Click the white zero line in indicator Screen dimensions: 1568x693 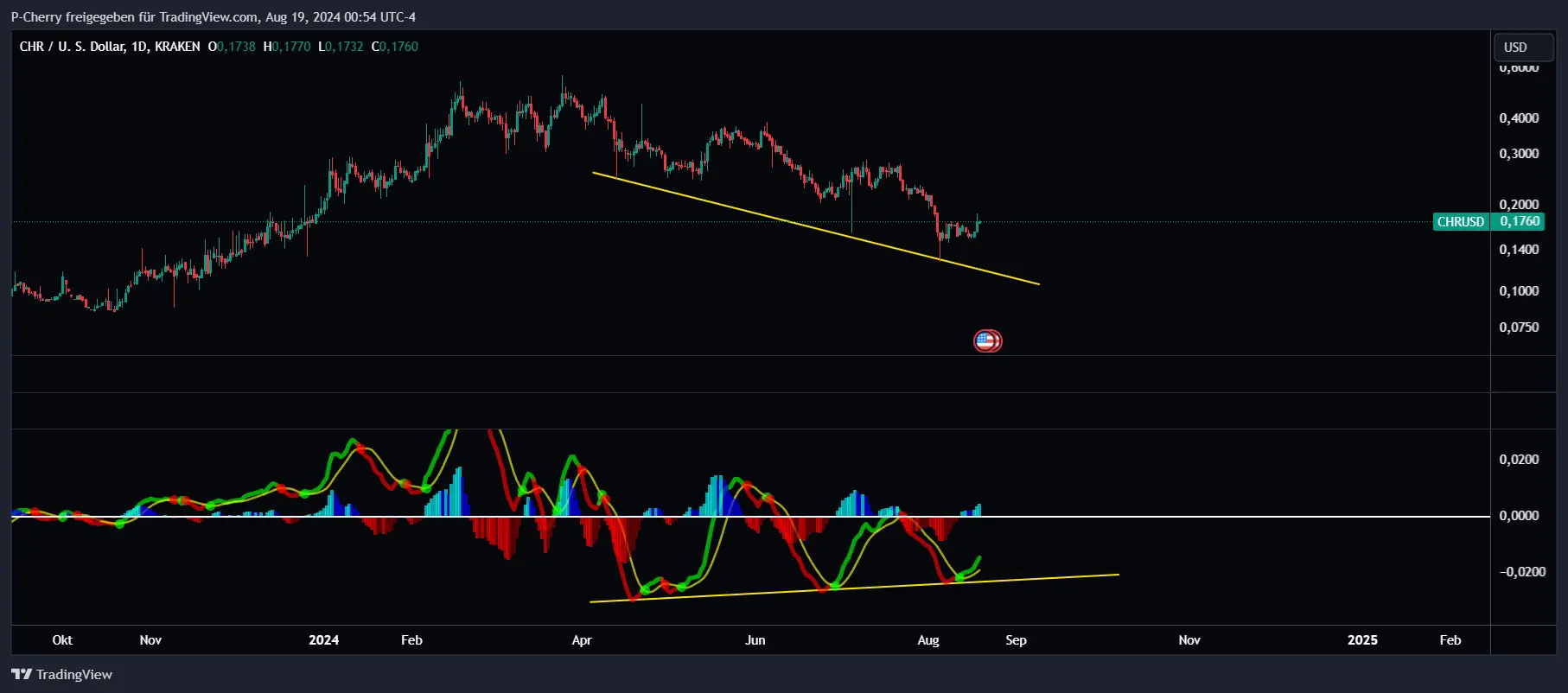click(x=750, y=516)
